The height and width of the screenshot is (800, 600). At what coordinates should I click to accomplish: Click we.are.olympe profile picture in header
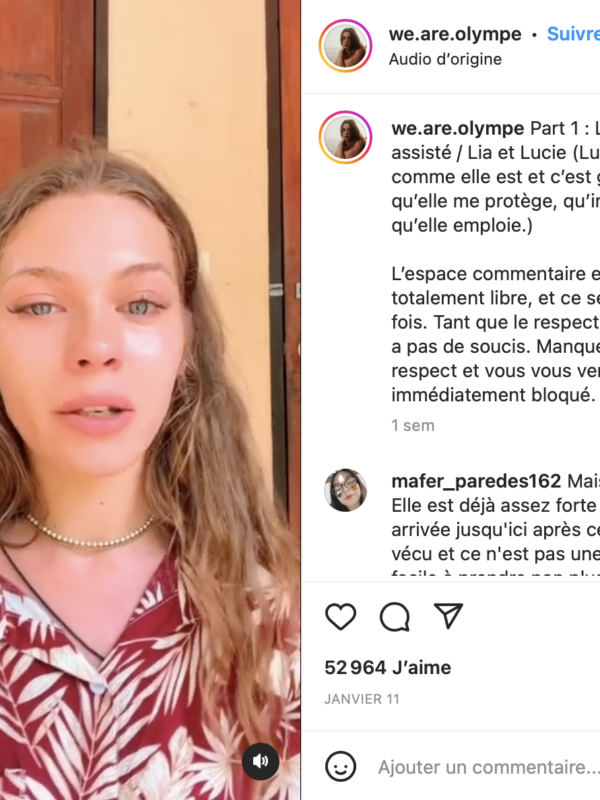pyautogui.click(x=345, y=46)
